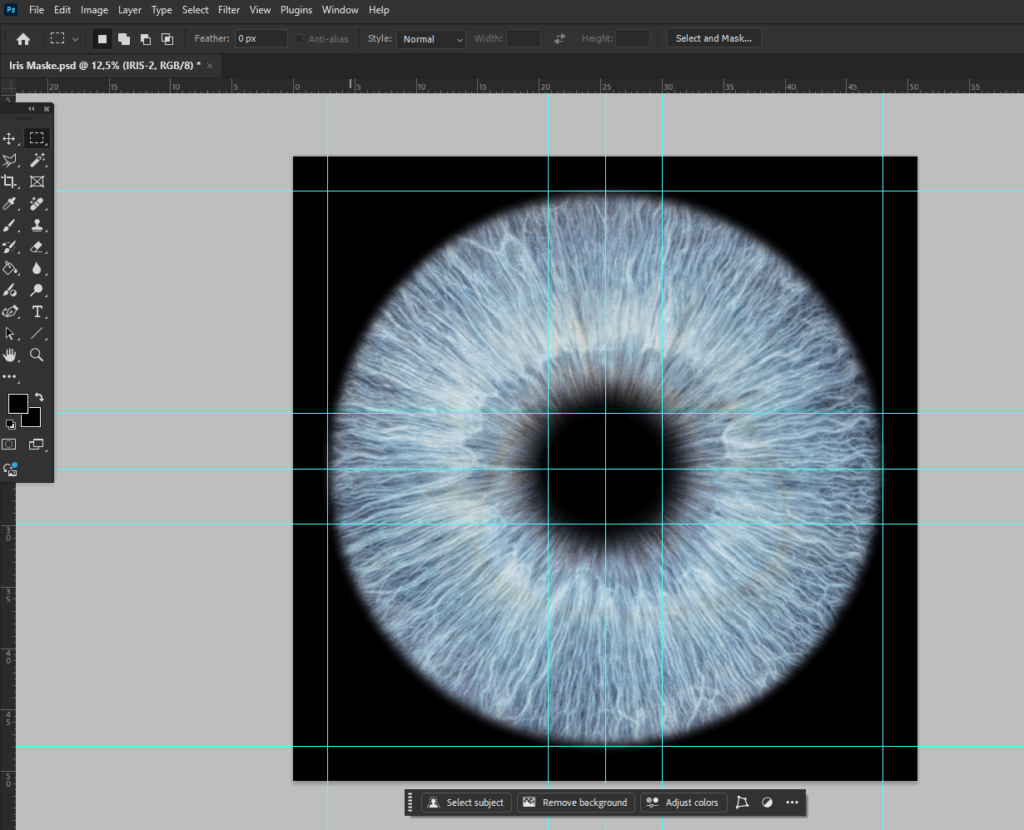Select the Move tool

[x=11, y=139]
